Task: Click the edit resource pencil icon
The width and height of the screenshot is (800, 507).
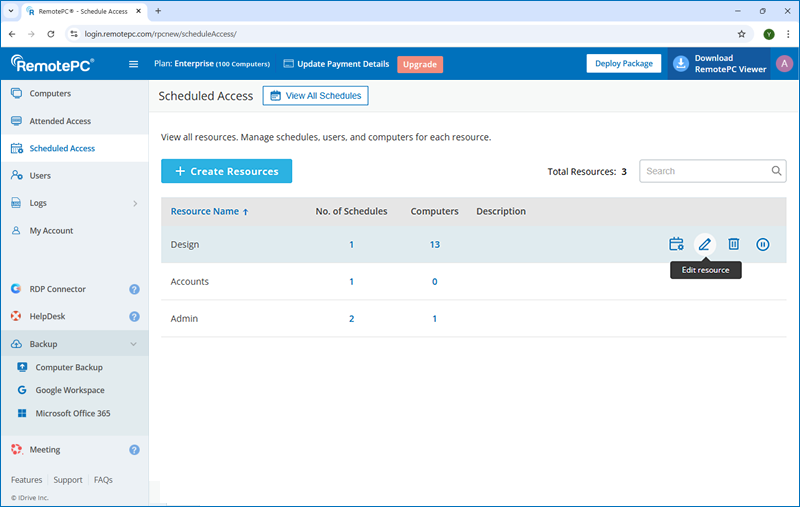Action: (x=705, y=244)
